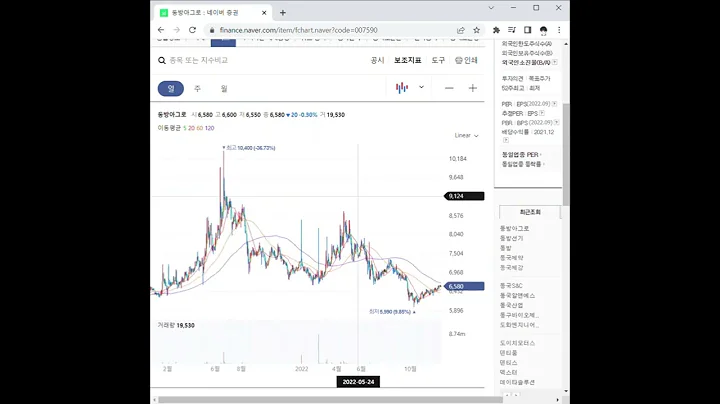The image size is (720, 404).
Task: Click the 최고 10,400 high marker
Action: pos(248,148)
